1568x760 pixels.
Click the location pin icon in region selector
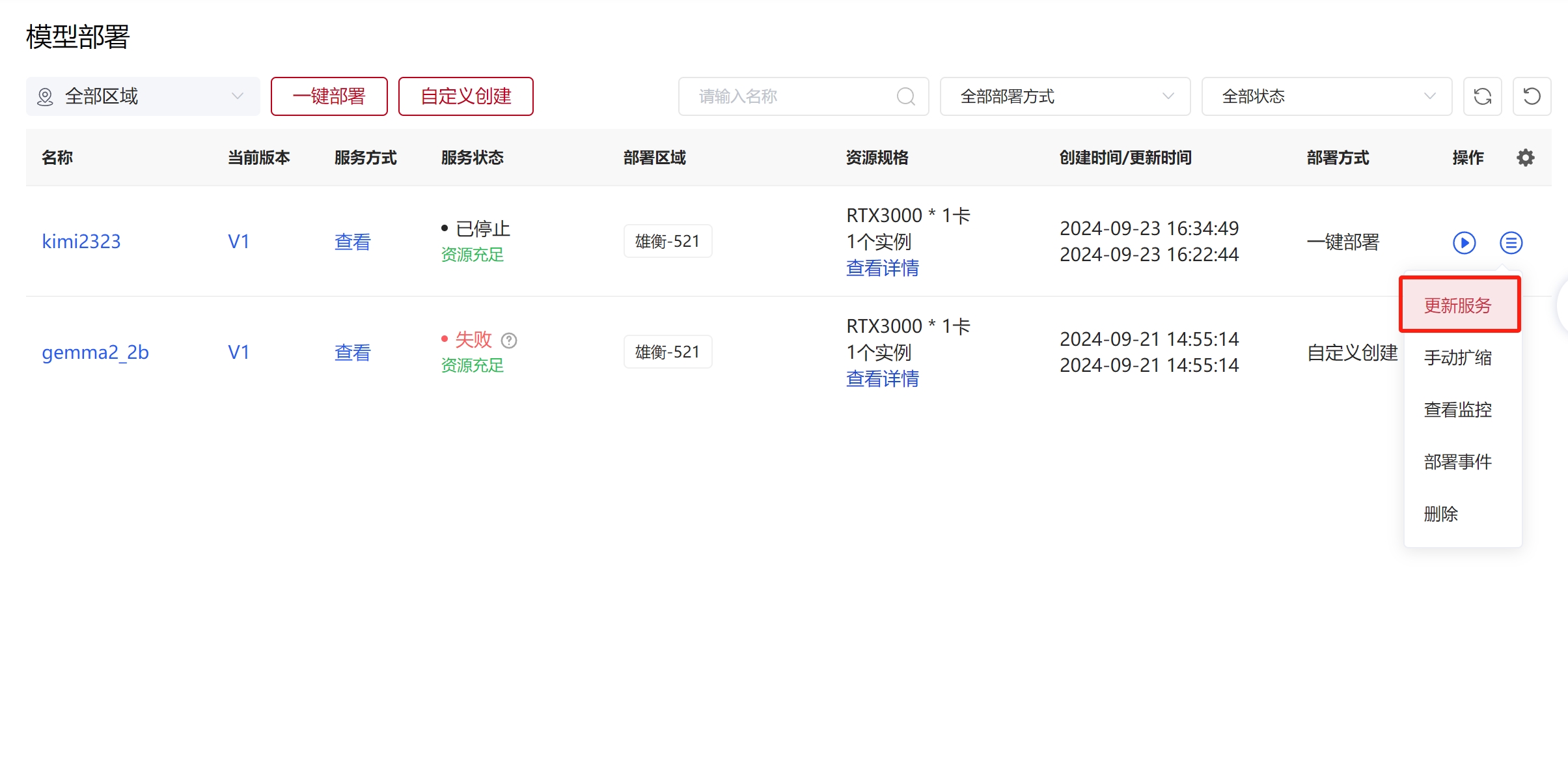pos(45,96)
